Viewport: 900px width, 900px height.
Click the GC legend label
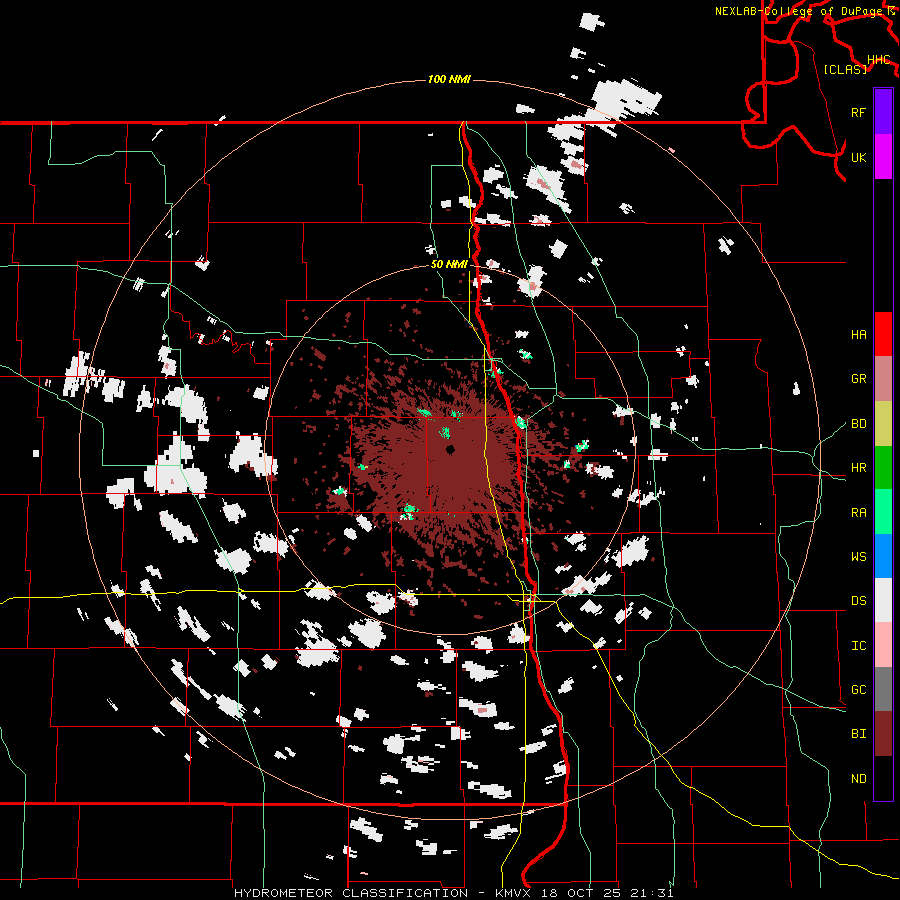[x=858, y=690]
